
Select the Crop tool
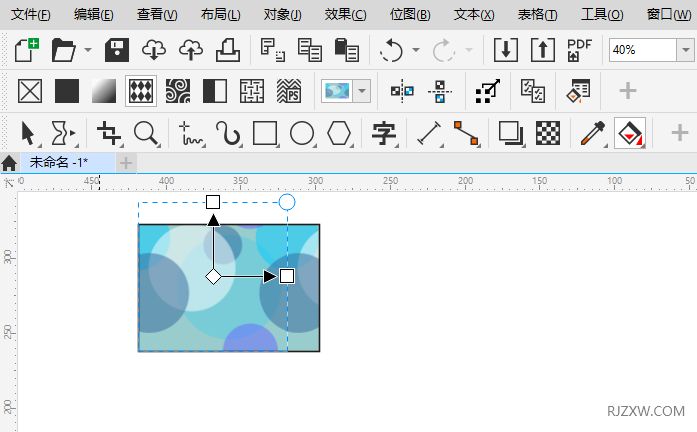click(109, 133)
